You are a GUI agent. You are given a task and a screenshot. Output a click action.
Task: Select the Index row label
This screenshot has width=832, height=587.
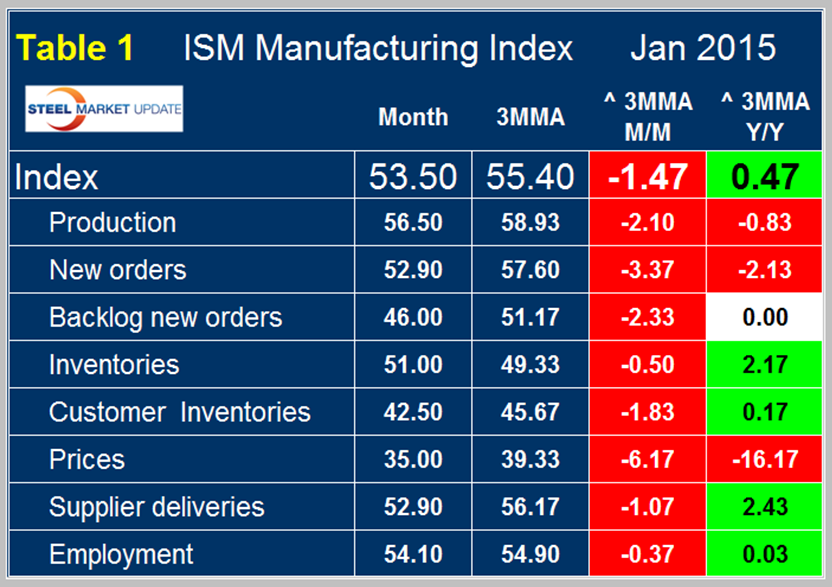click(56, 177)
